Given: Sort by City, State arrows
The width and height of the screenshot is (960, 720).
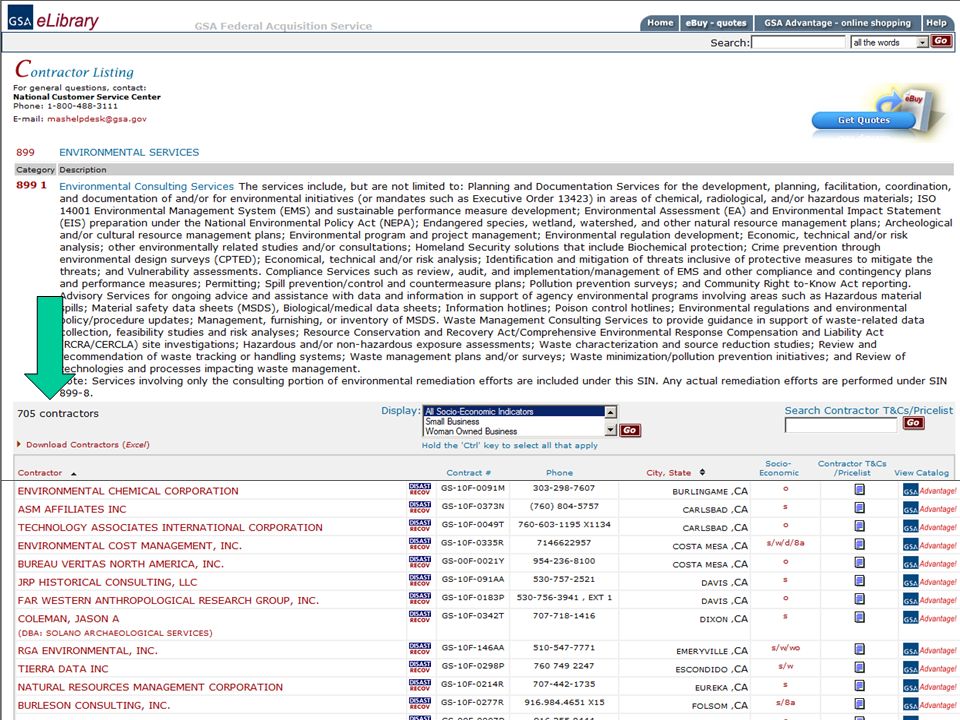Looking at the screenshot, I should click(702, 472).
